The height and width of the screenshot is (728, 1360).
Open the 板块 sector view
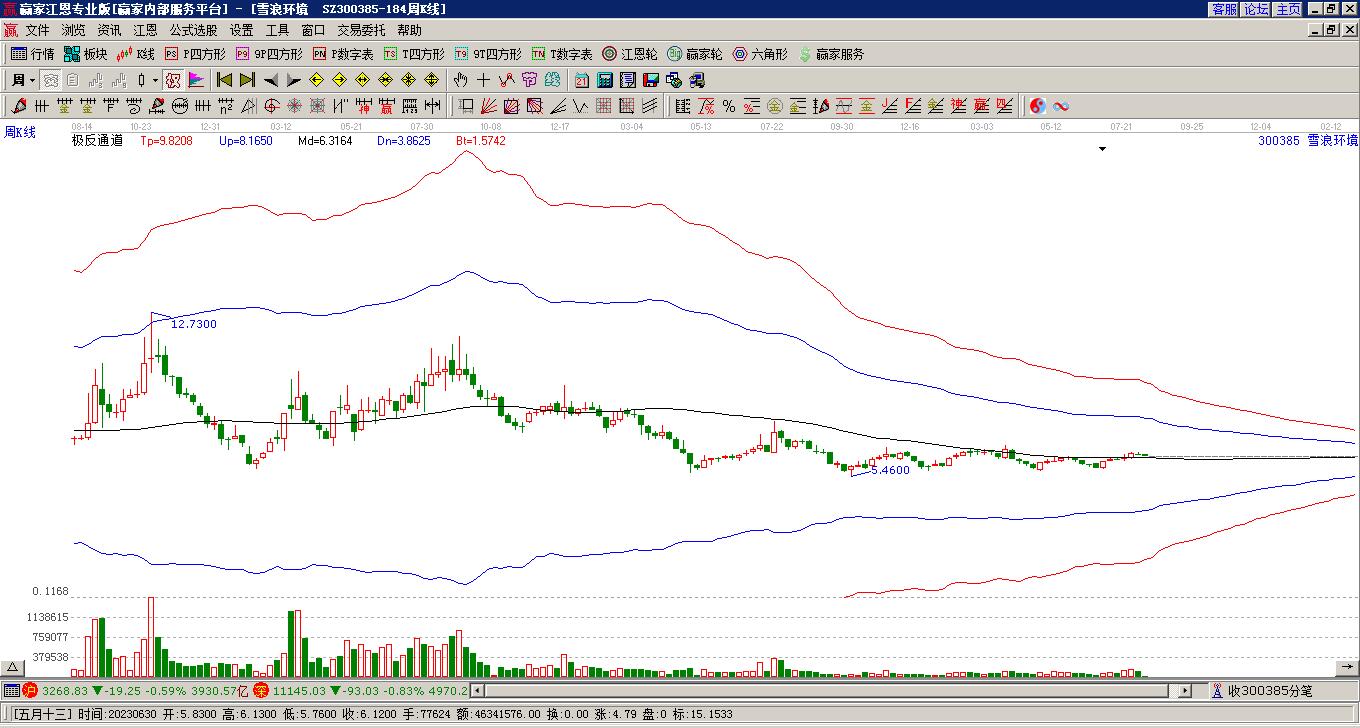coord(85,54)
